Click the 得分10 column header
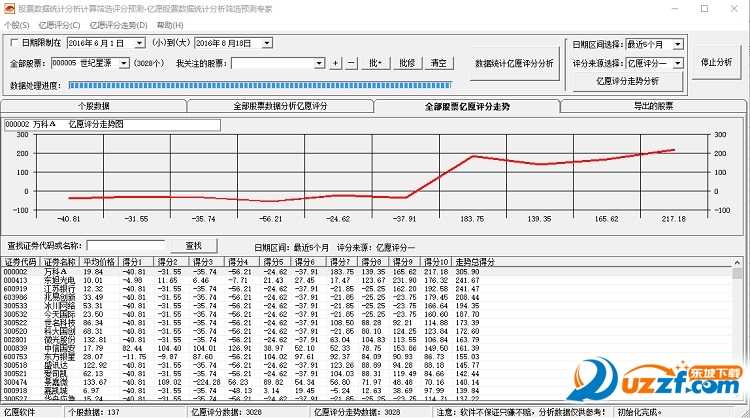Viewport: 750px width, 418px height. pos(436,262)
